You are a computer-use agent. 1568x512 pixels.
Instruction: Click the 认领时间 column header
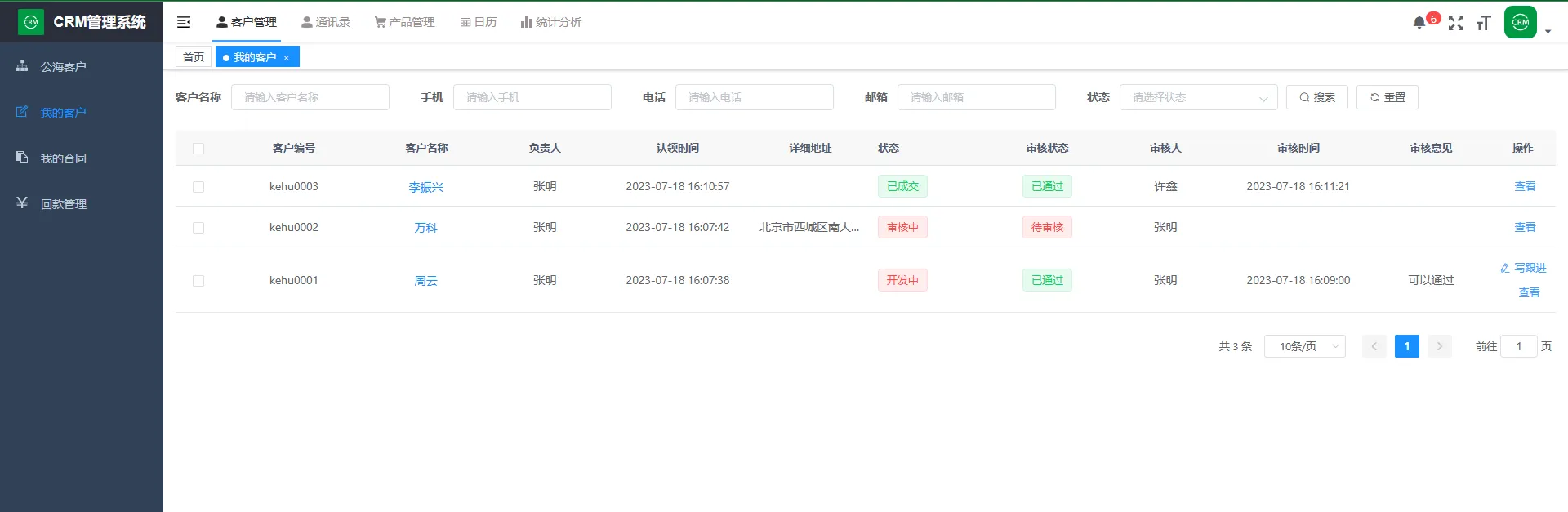pyautogui.click(x=678, y=148)
